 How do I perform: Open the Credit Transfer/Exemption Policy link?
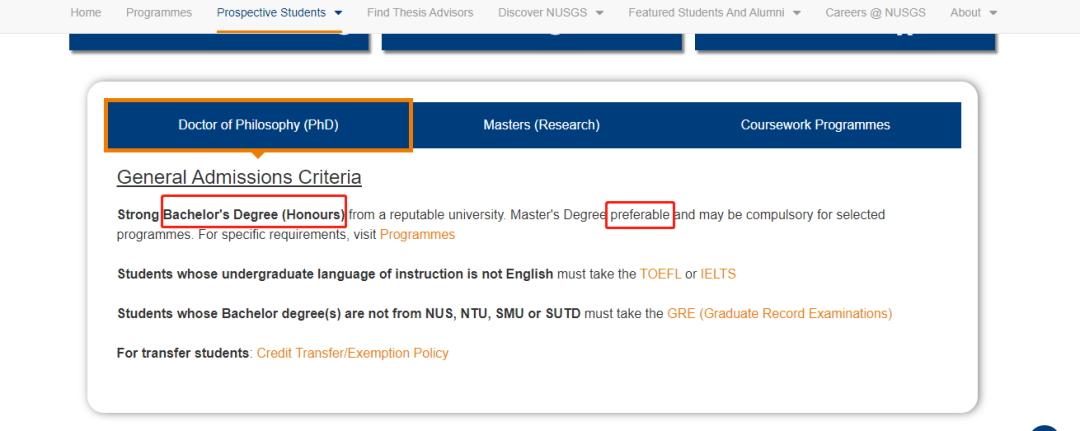353,353
